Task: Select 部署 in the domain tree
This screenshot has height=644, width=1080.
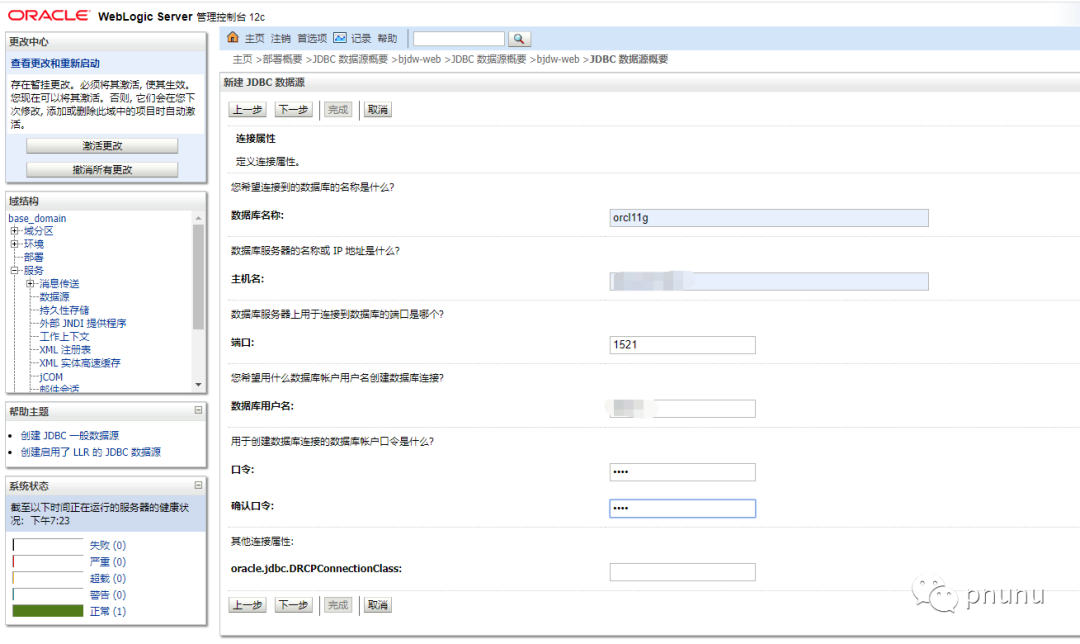Action: (x=34, y=257)
